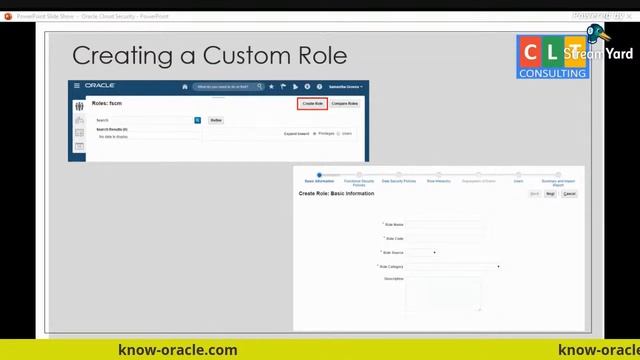Select the Roles people icon in sidebar
This screenshot has height=360, width=640.
[79, 107]
